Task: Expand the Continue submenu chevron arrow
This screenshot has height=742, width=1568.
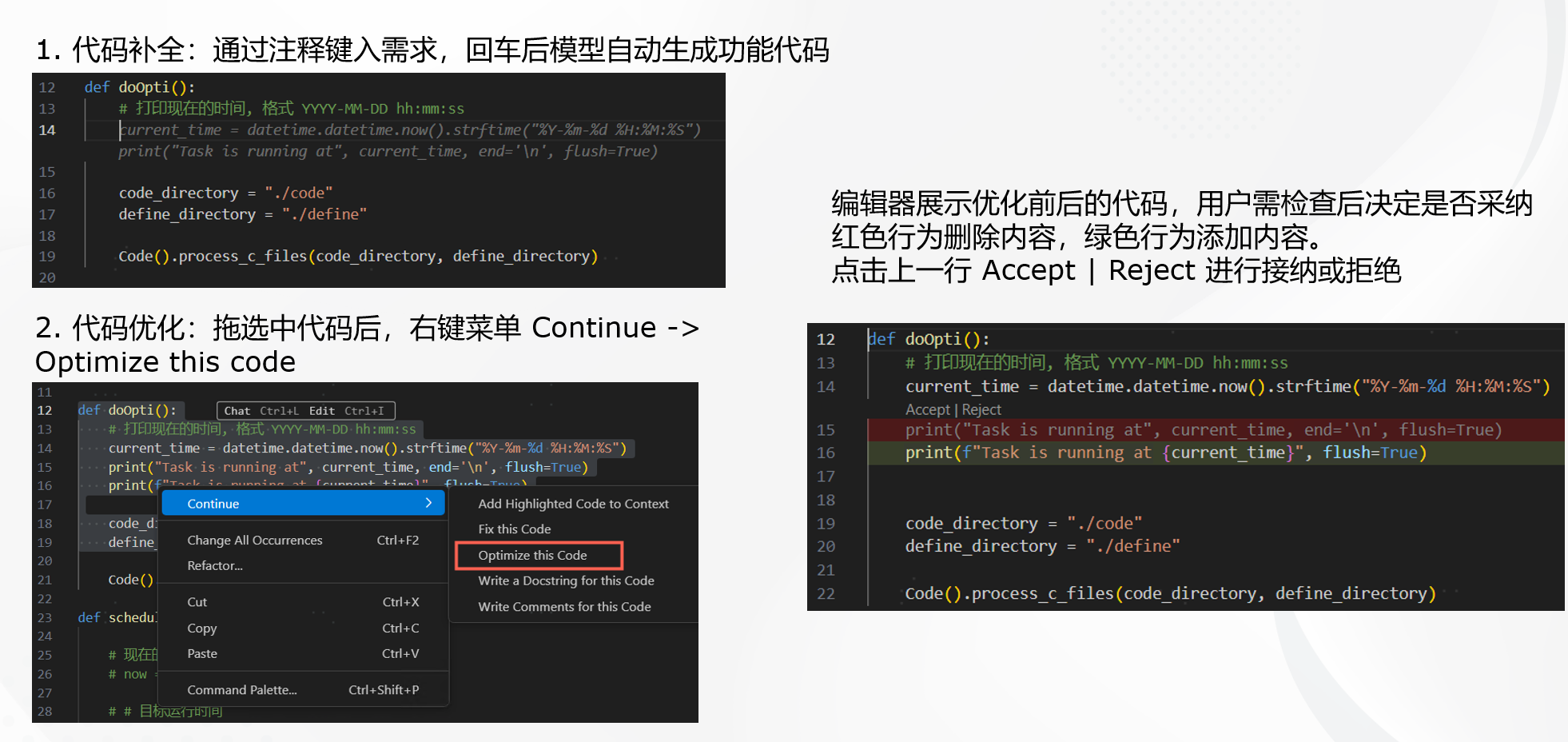Action: pyautogui.click(x=428, y=503)
